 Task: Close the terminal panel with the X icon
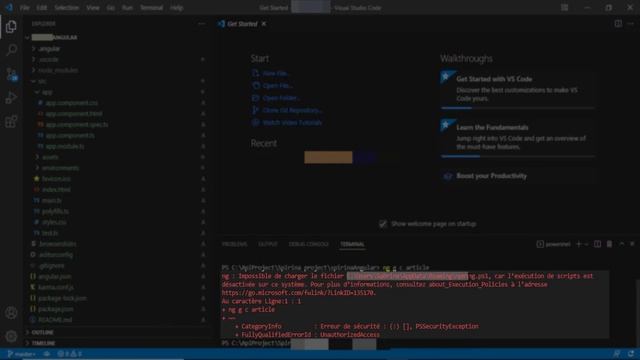(632, 244)
